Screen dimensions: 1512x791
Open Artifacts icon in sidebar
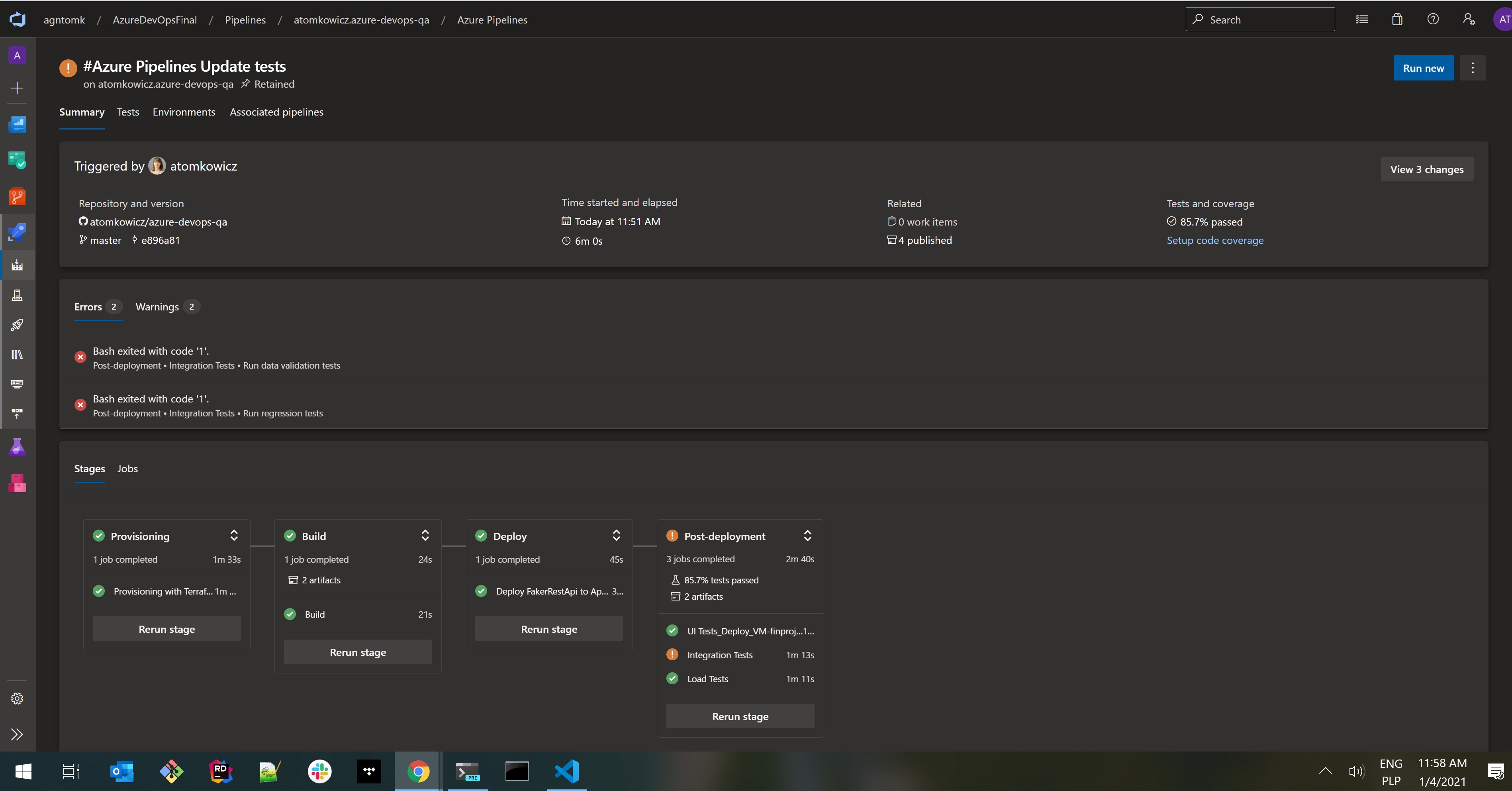point(17,484)
